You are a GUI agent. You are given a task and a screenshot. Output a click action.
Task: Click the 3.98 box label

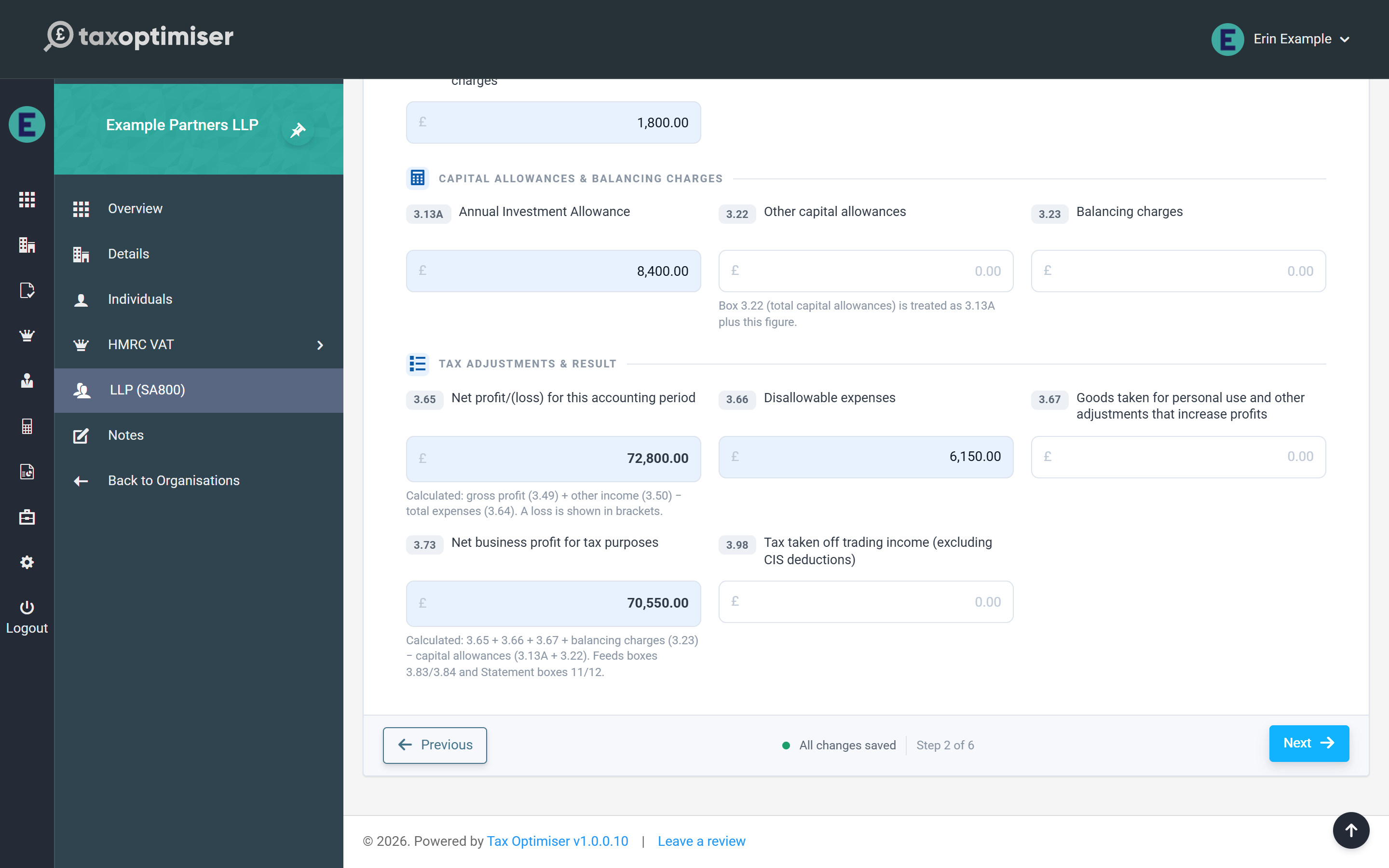(x=737, y=545)
